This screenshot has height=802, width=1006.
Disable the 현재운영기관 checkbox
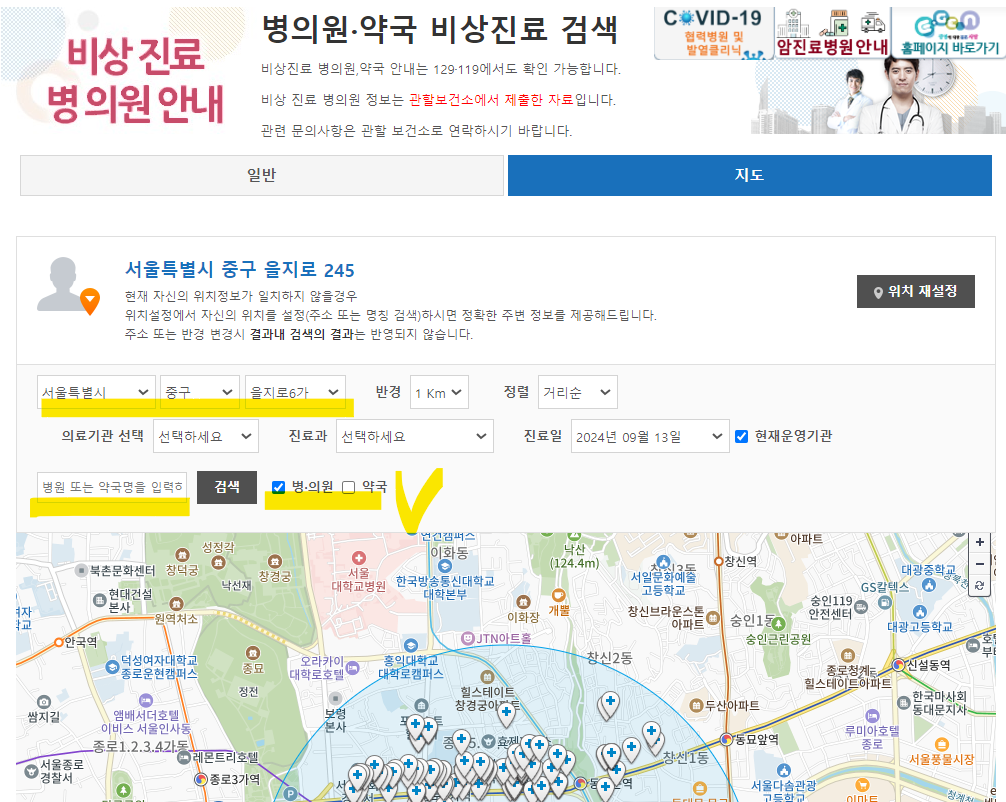[x=741, y=434]
